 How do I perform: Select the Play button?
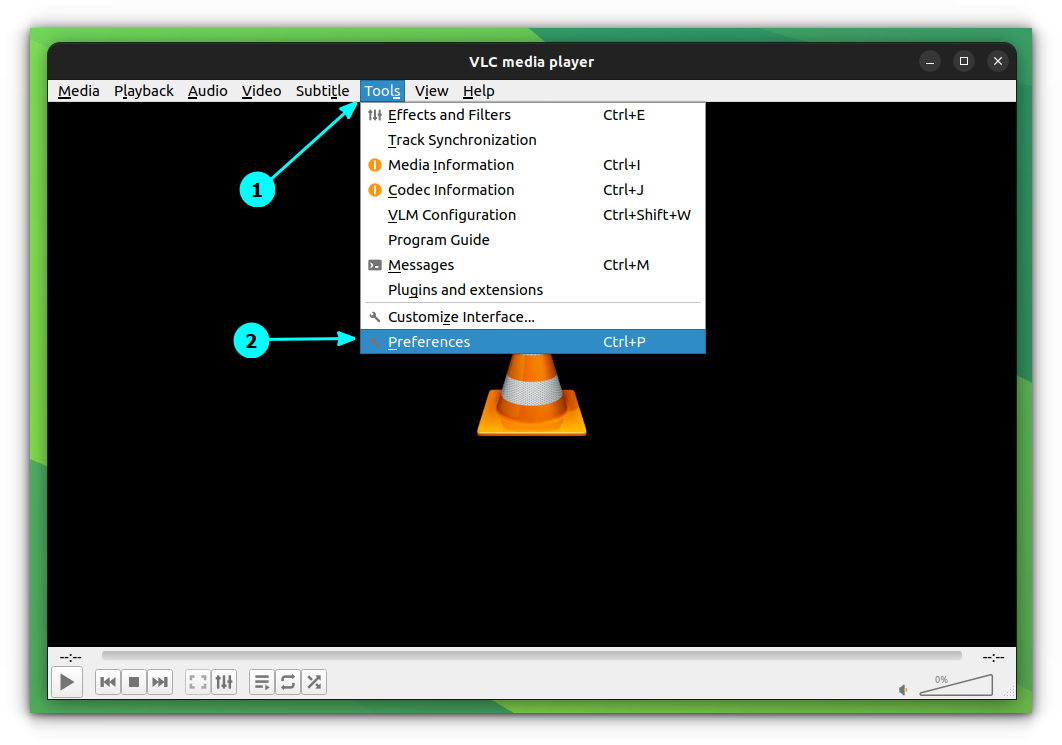tap(66, 681)
